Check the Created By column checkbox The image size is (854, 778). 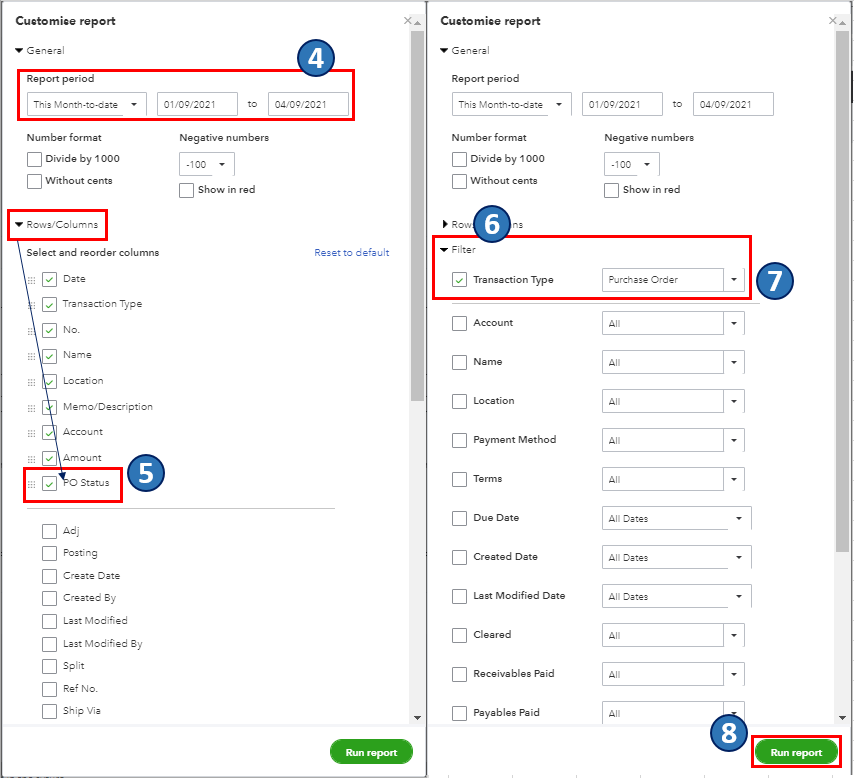49,598
